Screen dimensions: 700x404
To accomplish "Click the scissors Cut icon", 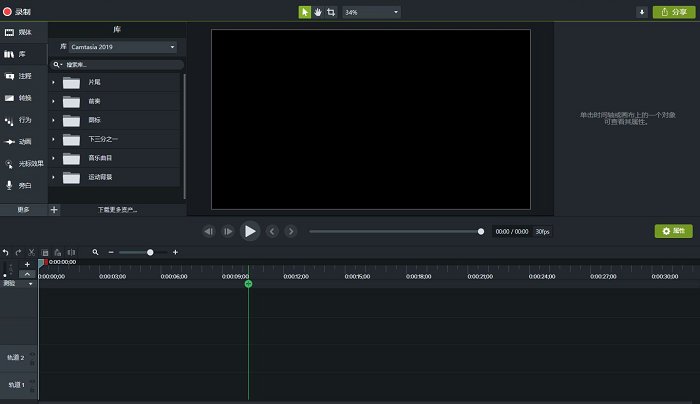I will [x=32, y=252].
